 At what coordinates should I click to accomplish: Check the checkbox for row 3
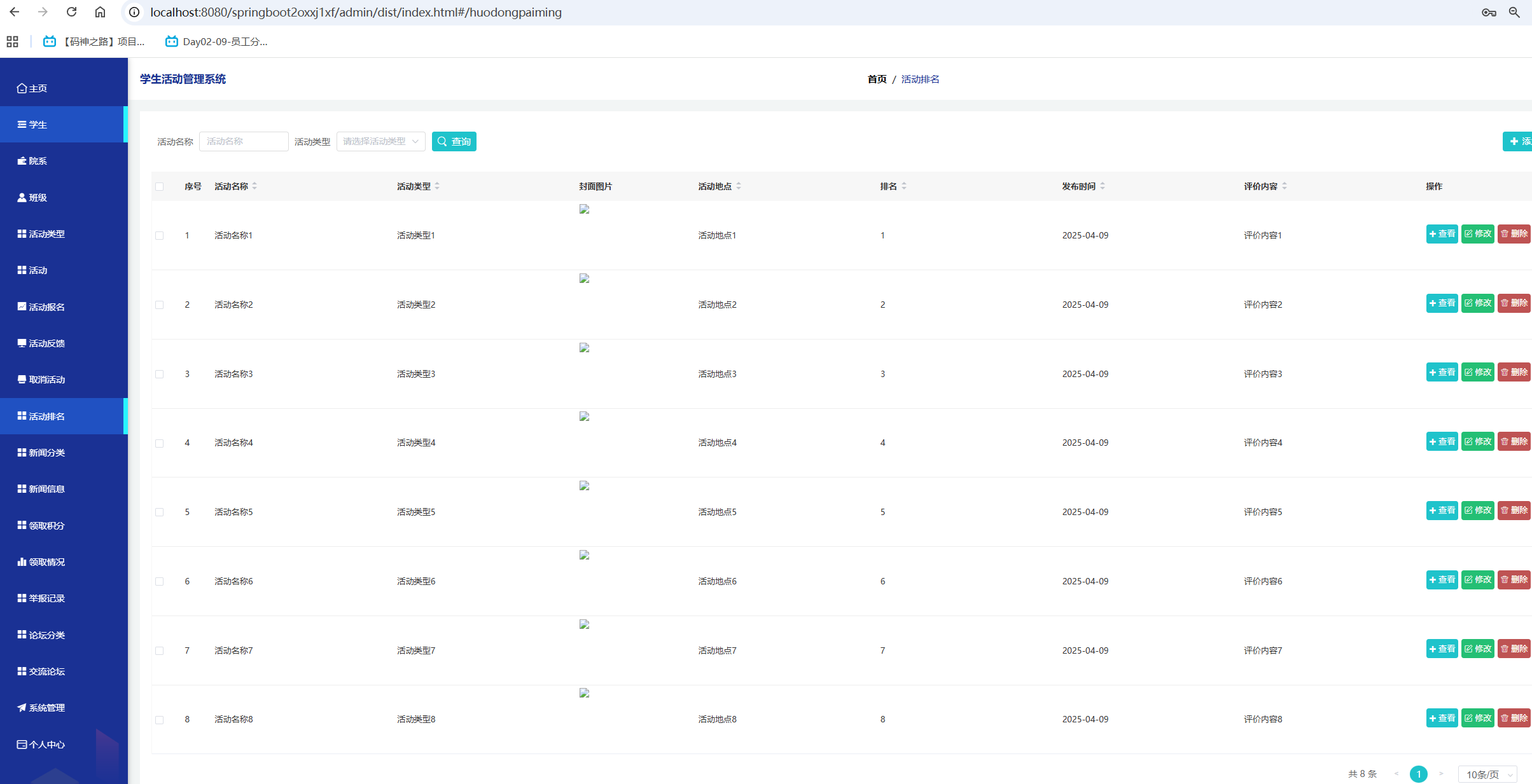pos(160,375)
